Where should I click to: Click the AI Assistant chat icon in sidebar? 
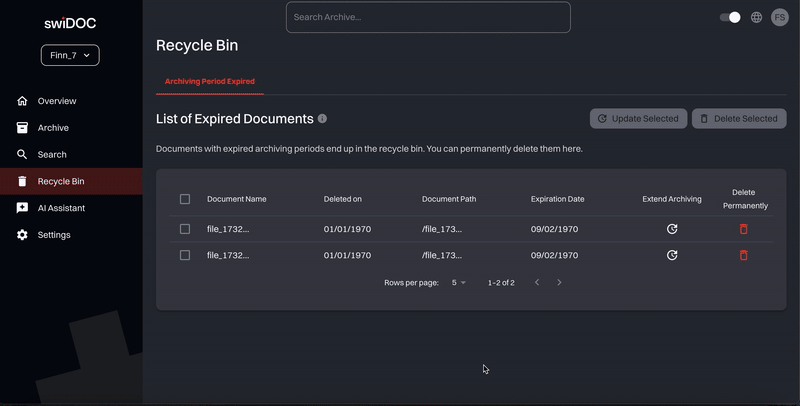click(22, 208)
